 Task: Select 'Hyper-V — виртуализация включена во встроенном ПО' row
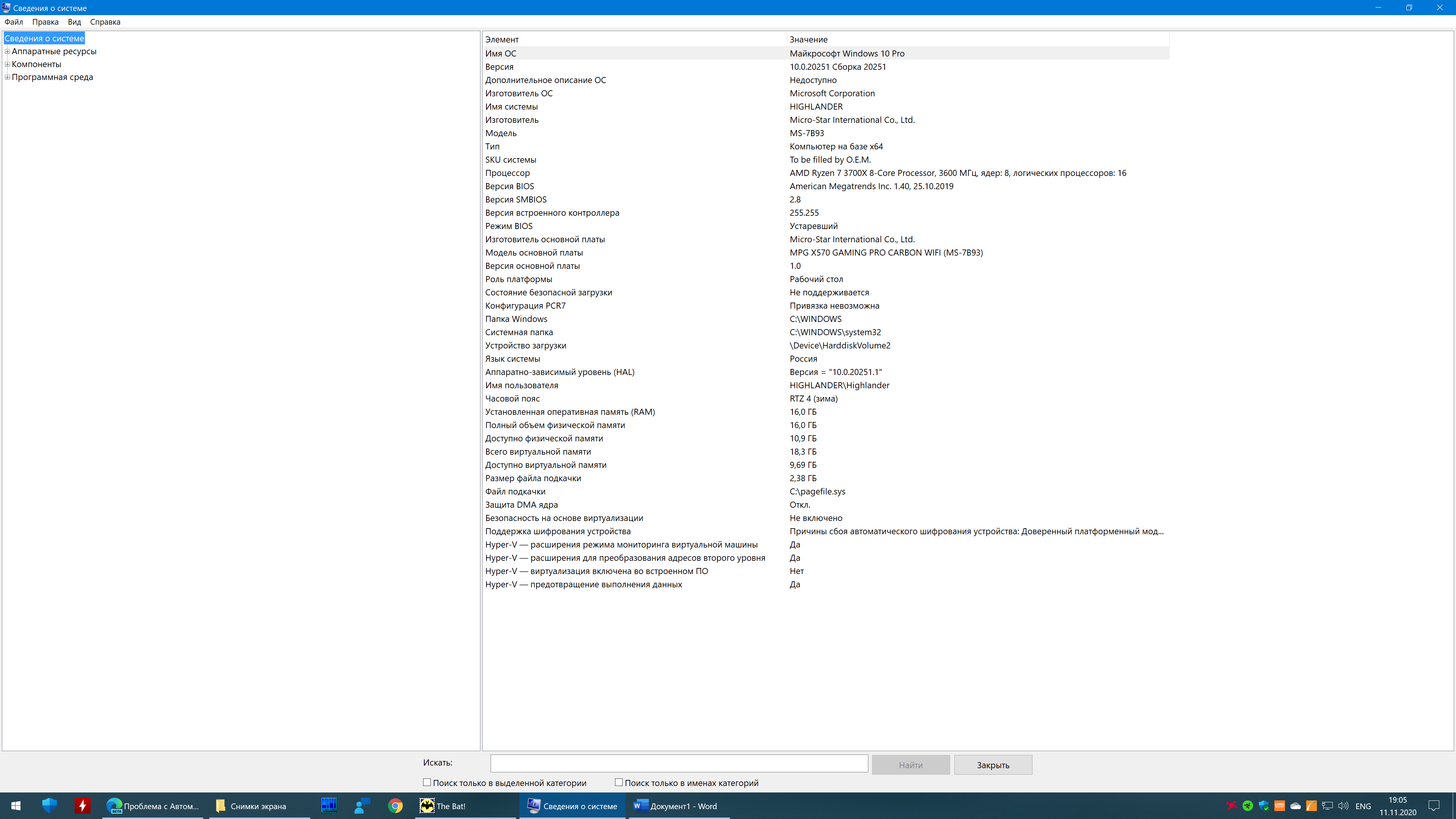point(826,571)
